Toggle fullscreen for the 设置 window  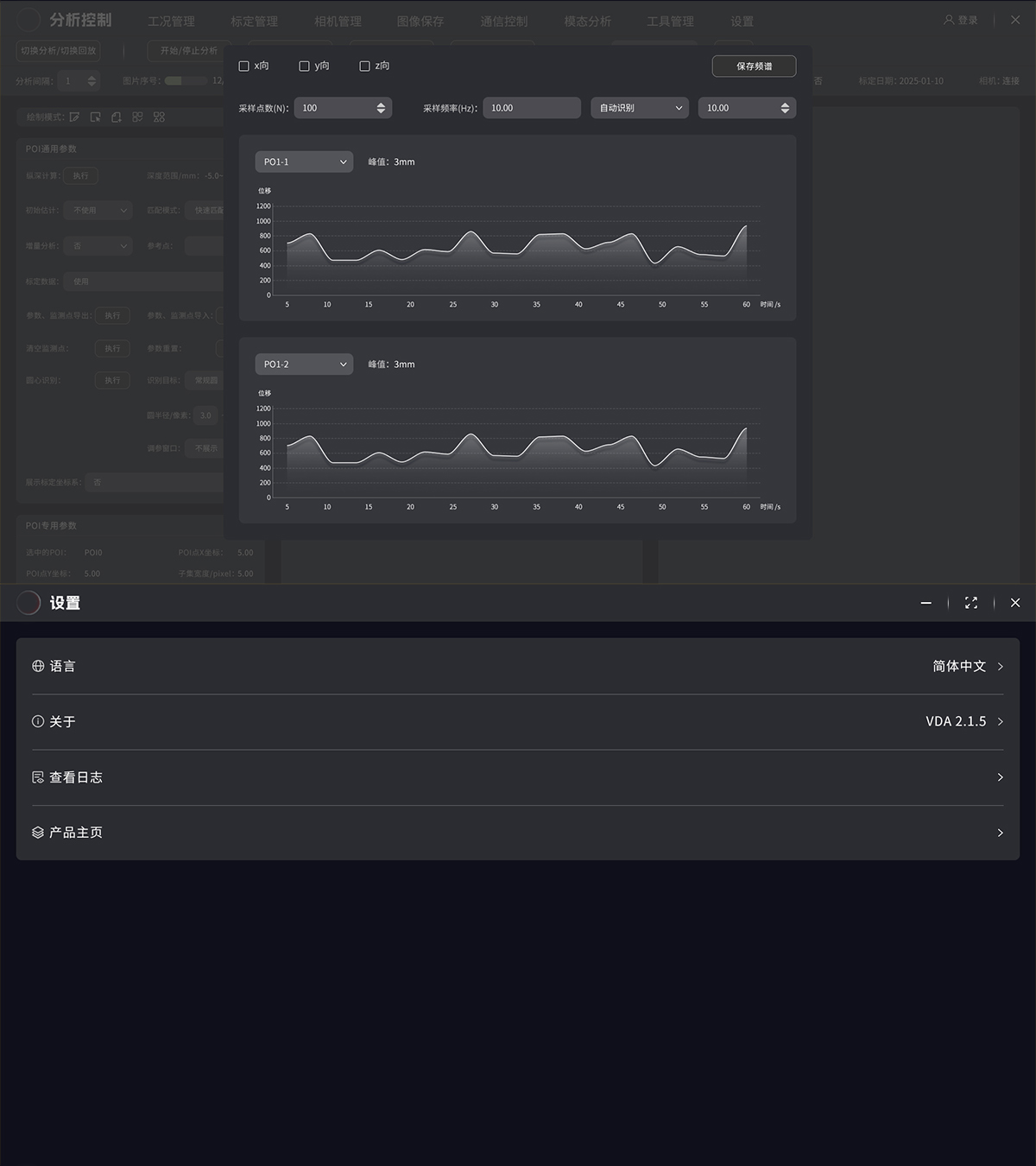971,603
